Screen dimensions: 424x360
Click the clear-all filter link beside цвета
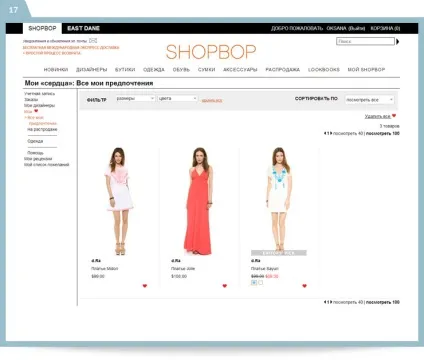(212, 100)
